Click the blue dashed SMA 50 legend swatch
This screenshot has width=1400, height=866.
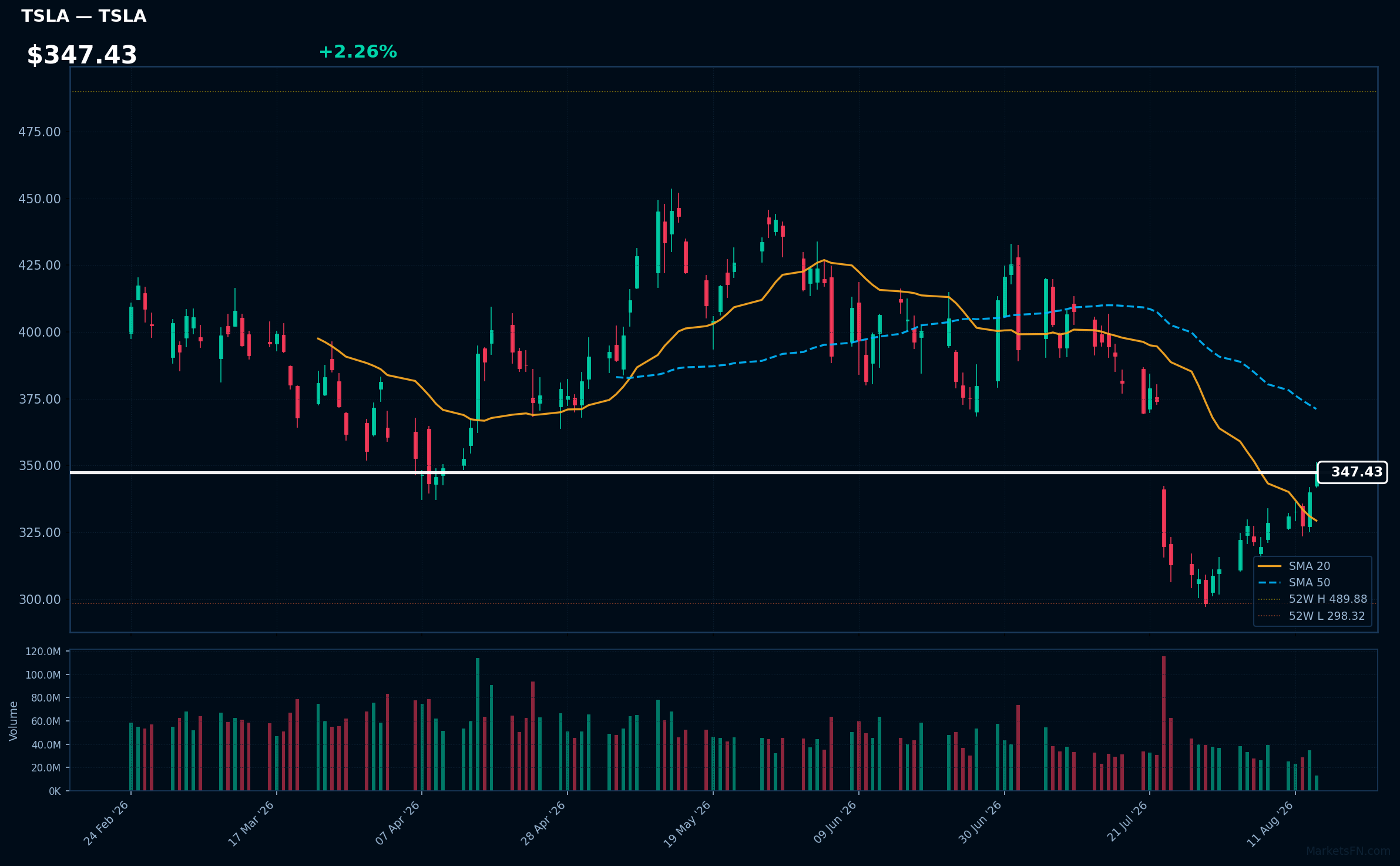[x=1270, y=582]
